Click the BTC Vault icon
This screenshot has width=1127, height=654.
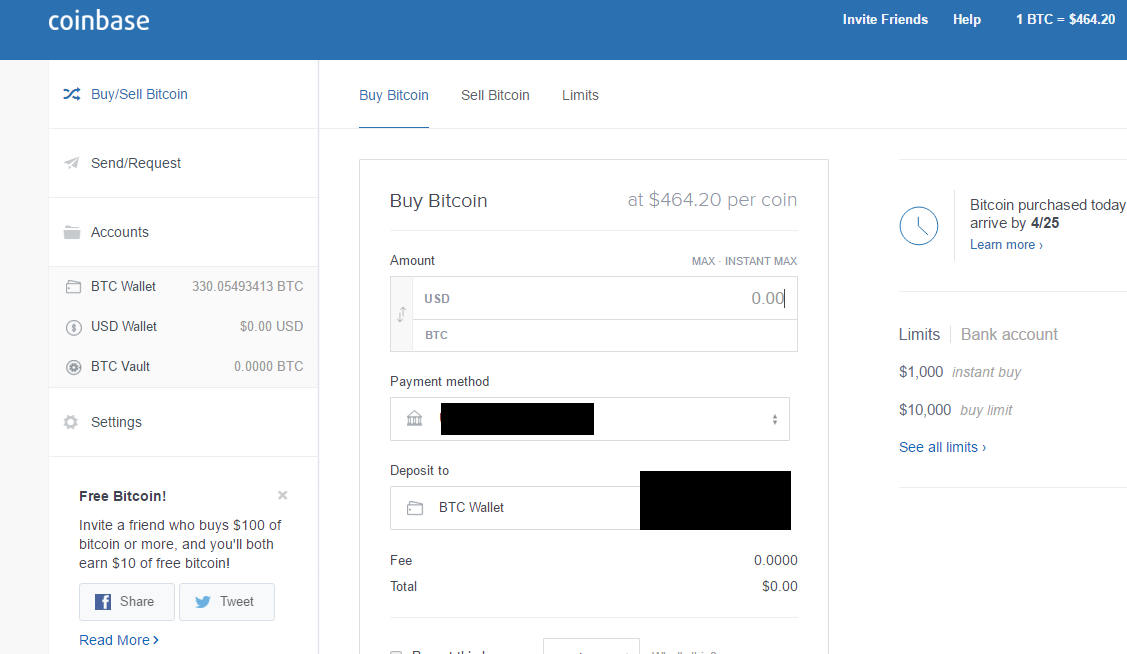73,367
